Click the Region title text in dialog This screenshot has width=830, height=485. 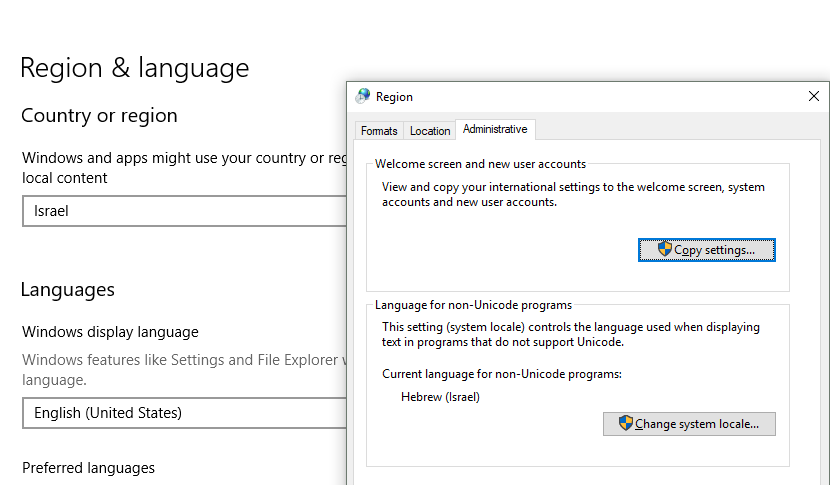(x=394, y=97)
